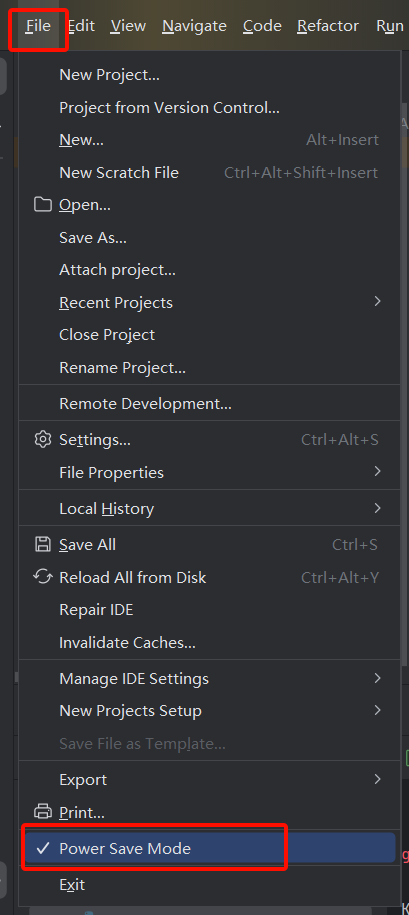Viewport: 409px width, 915px height.
Task: Expand the Export submenu arrow
Action: [377, 779]
